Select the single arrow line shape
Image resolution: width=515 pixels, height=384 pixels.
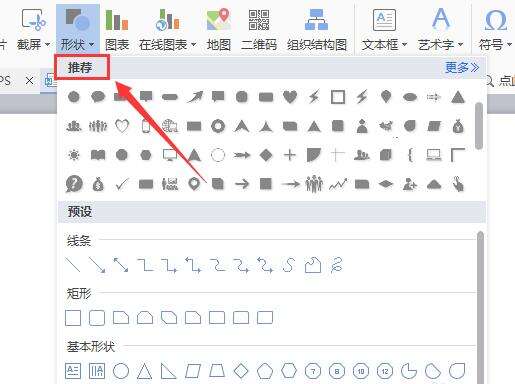[x=97, y=265]
